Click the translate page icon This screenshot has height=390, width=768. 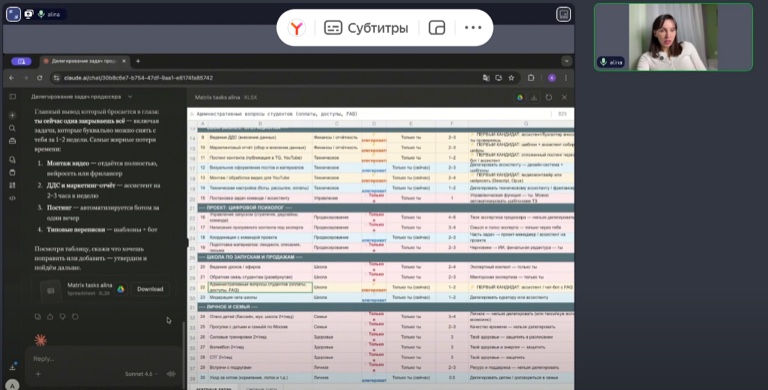(486, 78)
